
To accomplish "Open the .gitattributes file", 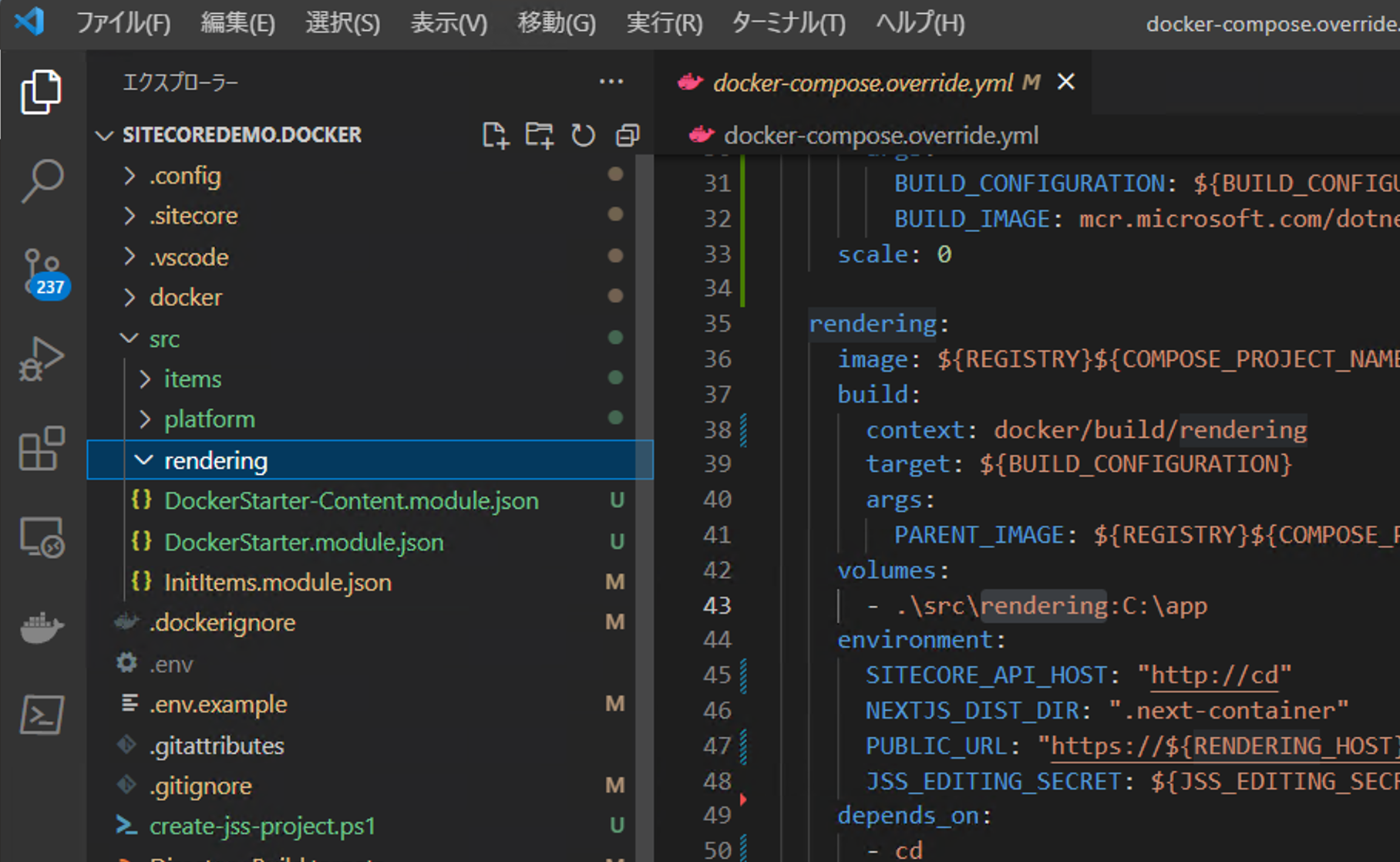I will 217,746.
